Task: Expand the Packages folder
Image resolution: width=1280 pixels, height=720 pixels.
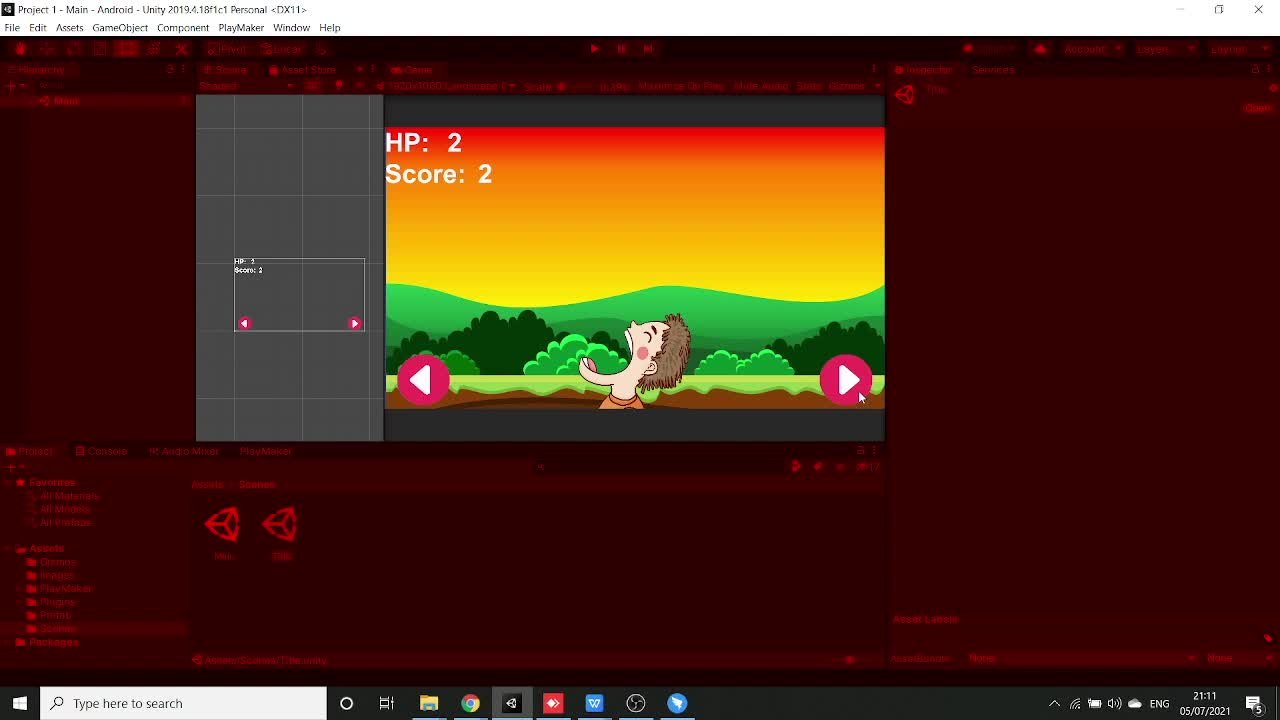Action: [9, 642]
